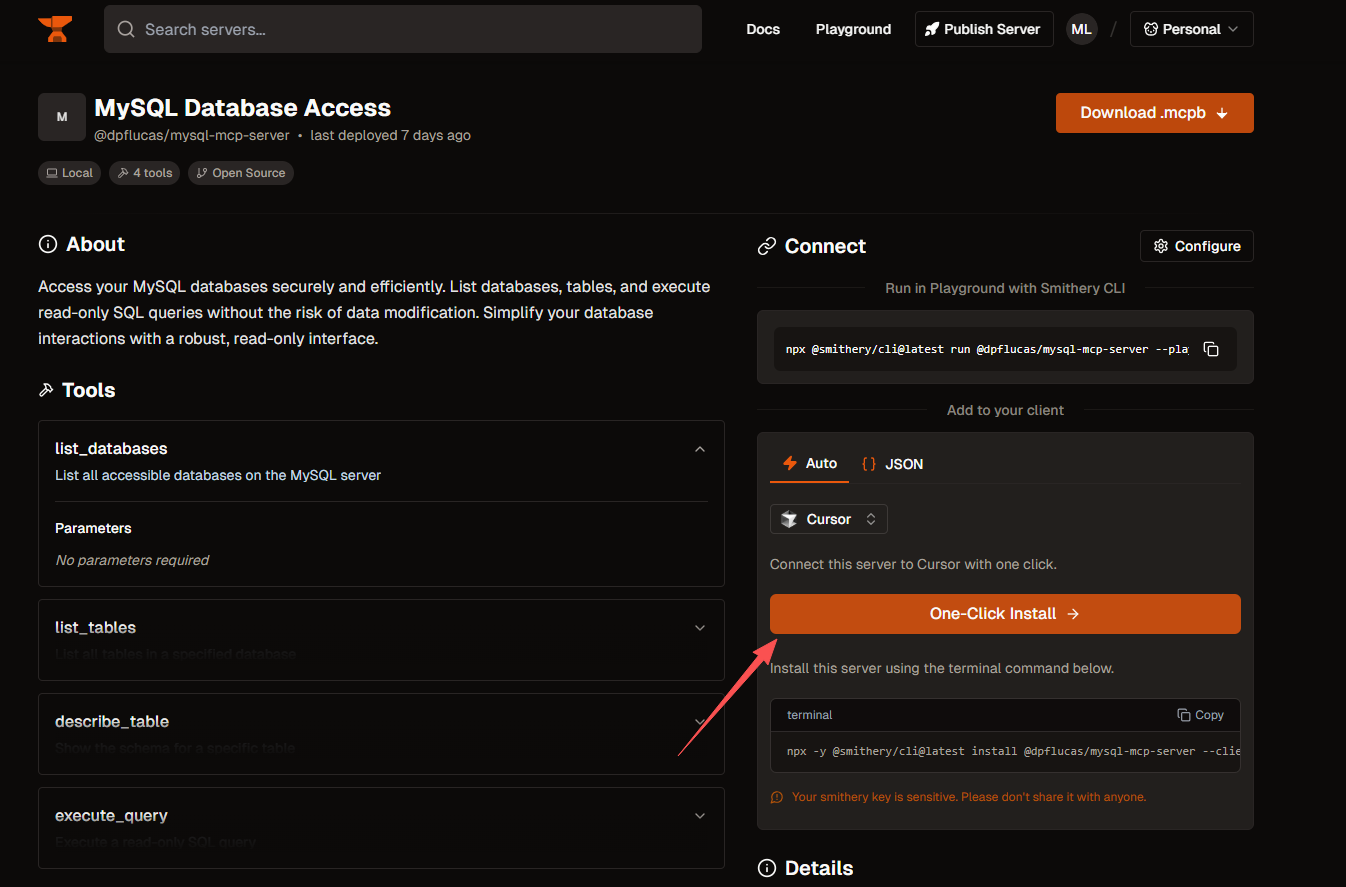The image size is (1346, 887).
Task: Click the Open Source badge
Action: (x=241, y=173)
